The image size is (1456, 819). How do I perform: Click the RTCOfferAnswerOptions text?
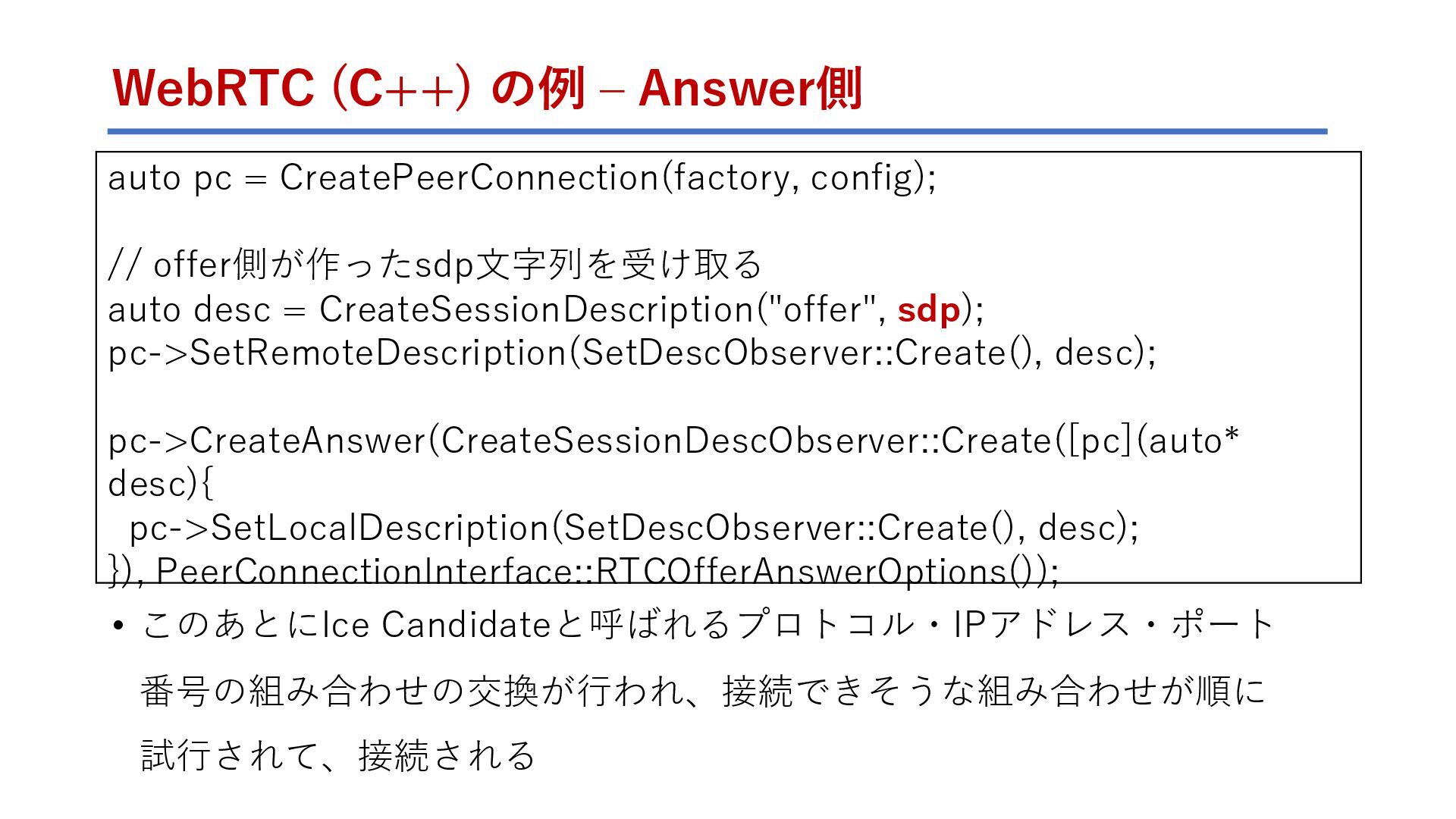(826, 571)
